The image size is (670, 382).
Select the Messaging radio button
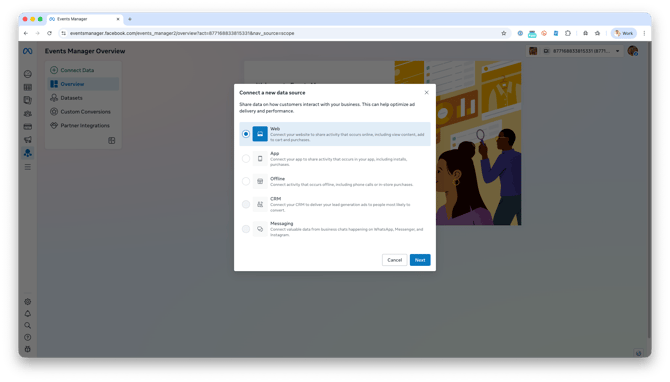coord(246,229)
